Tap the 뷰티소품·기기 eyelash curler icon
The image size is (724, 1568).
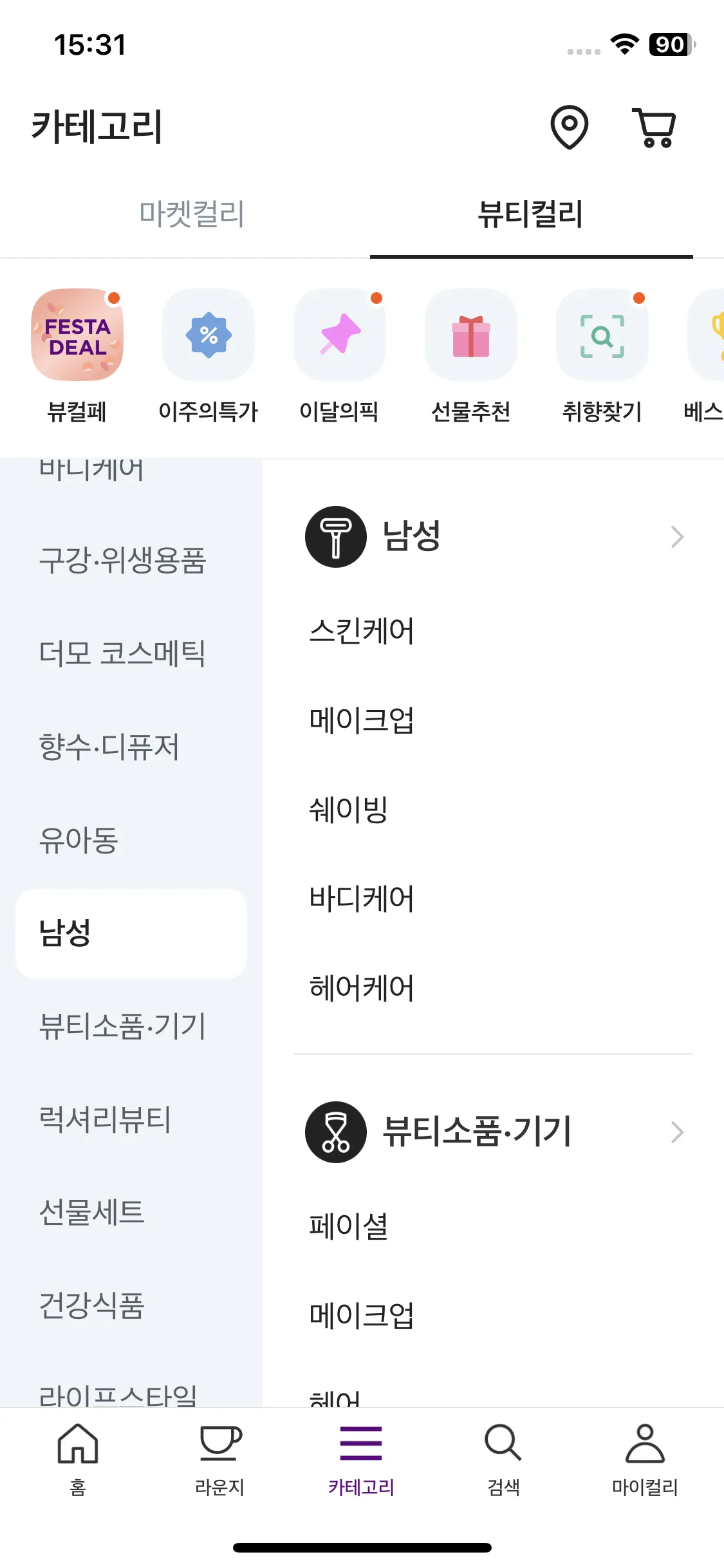[x=336, y=1132]
